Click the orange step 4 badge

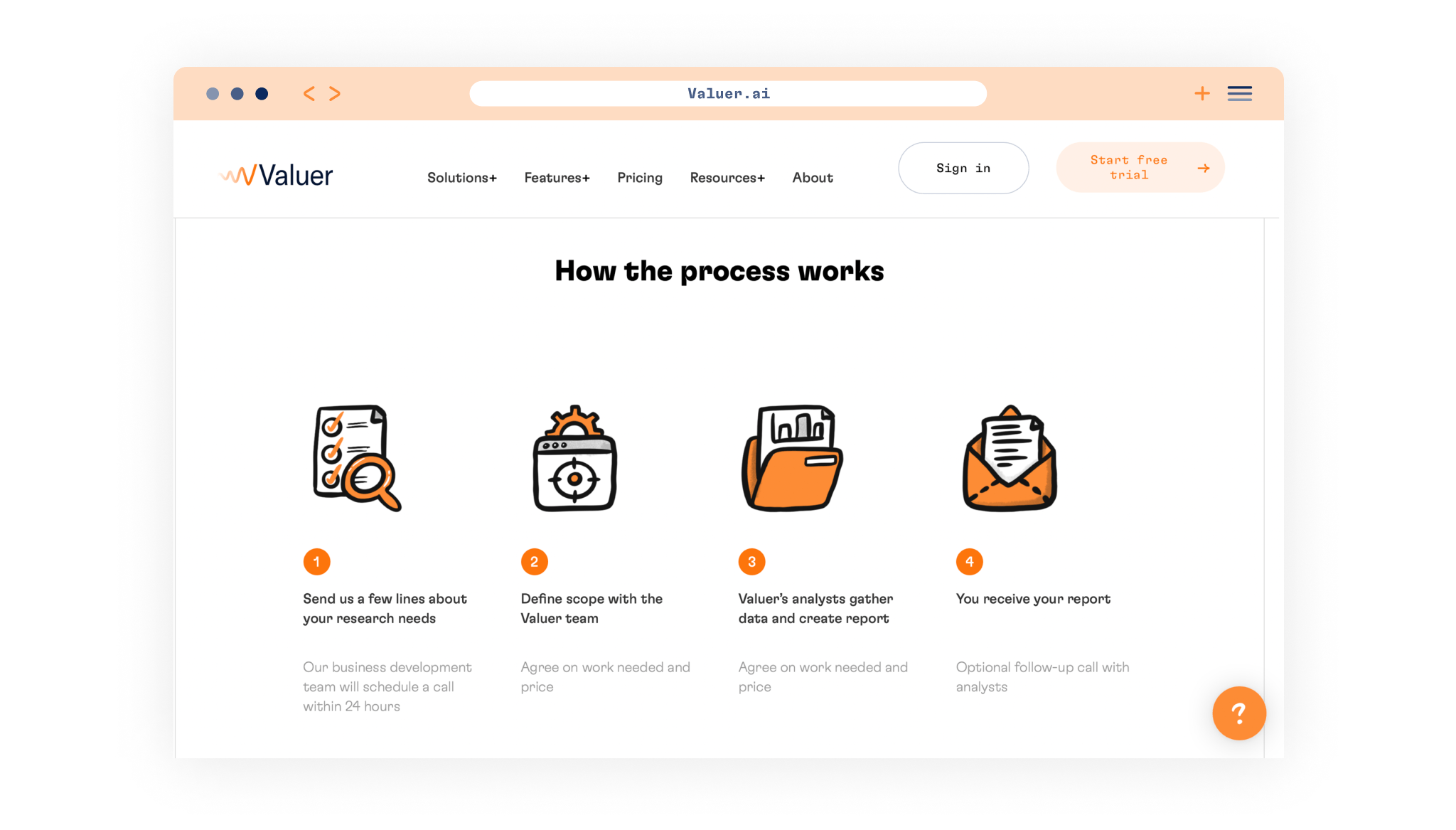coord(969,562)
